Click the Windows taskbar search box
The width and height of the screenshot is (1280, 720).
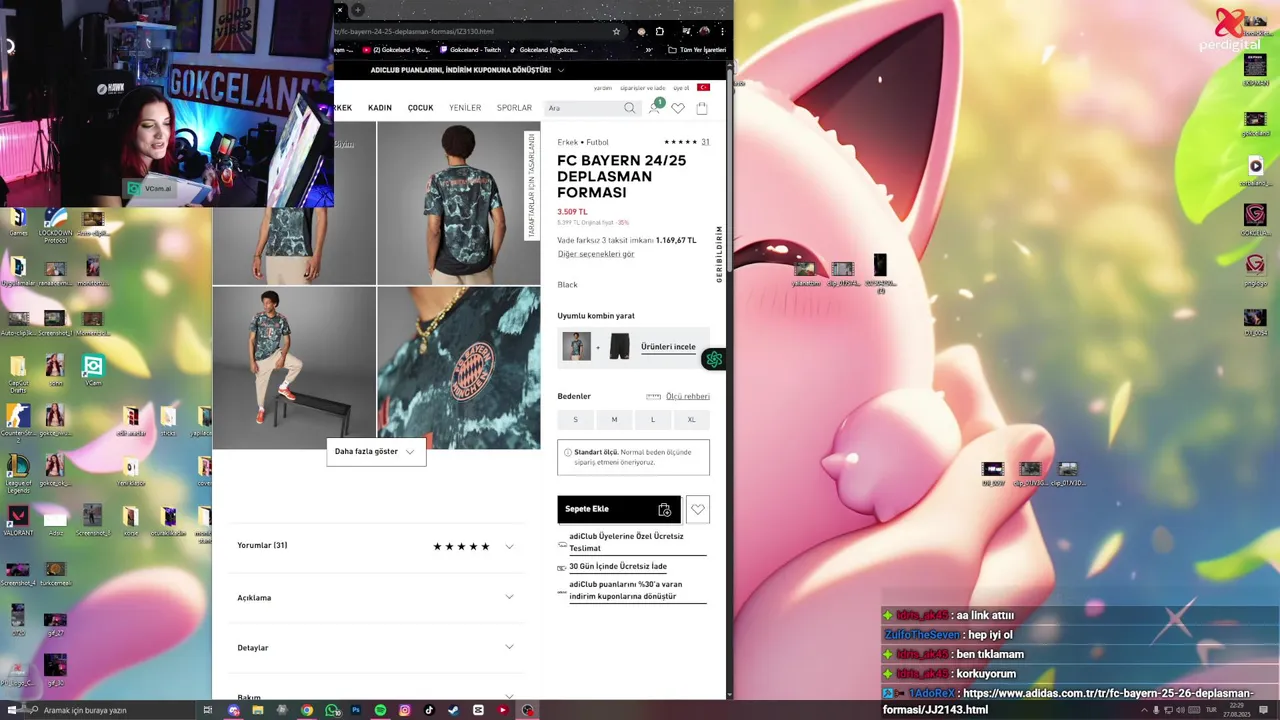(108, 710)
